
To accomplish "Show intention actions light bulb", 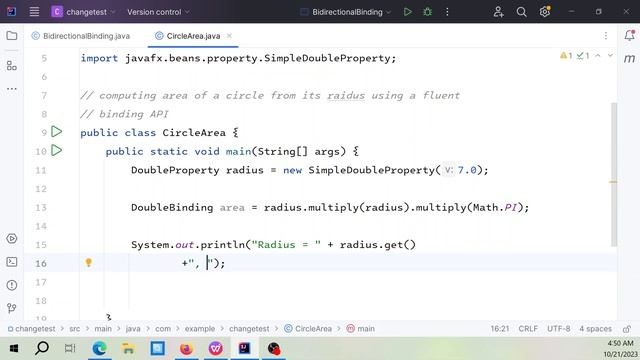I will click(89, 262).
